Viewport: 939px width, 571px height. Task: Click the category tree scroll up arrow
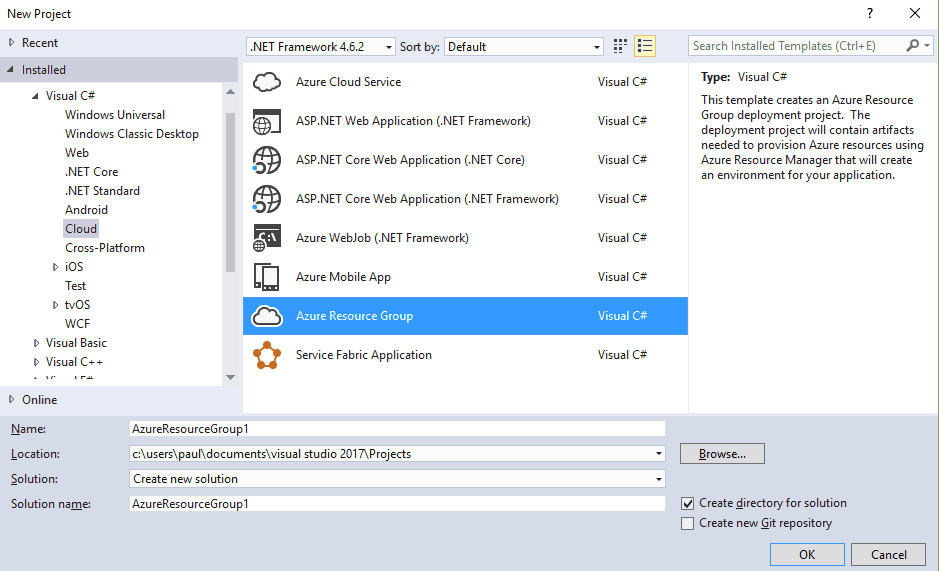231,92
